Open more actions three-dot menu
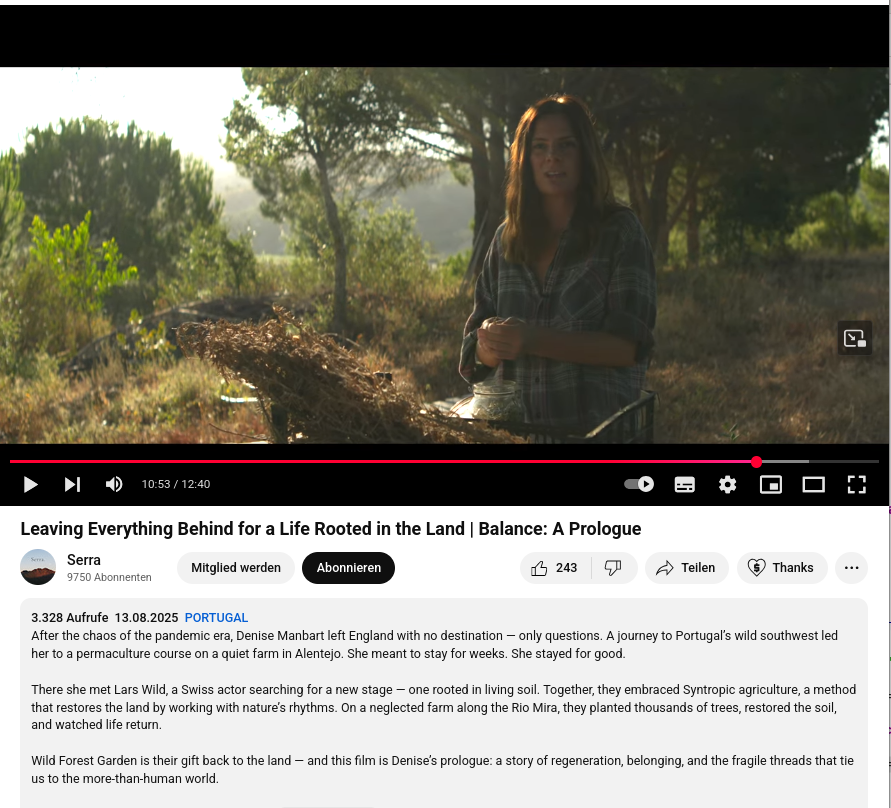This screenshot has height=808, width=891. [x=851, y=568]
